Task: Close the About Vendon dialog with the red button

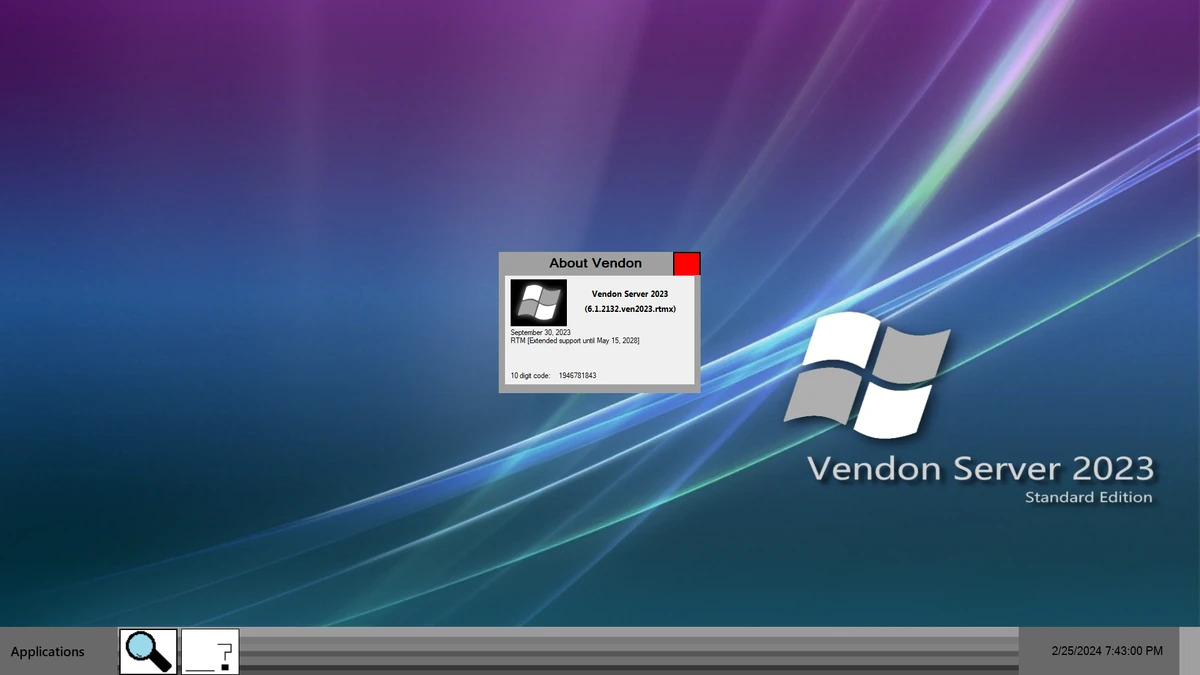Action: pos(686,262)
